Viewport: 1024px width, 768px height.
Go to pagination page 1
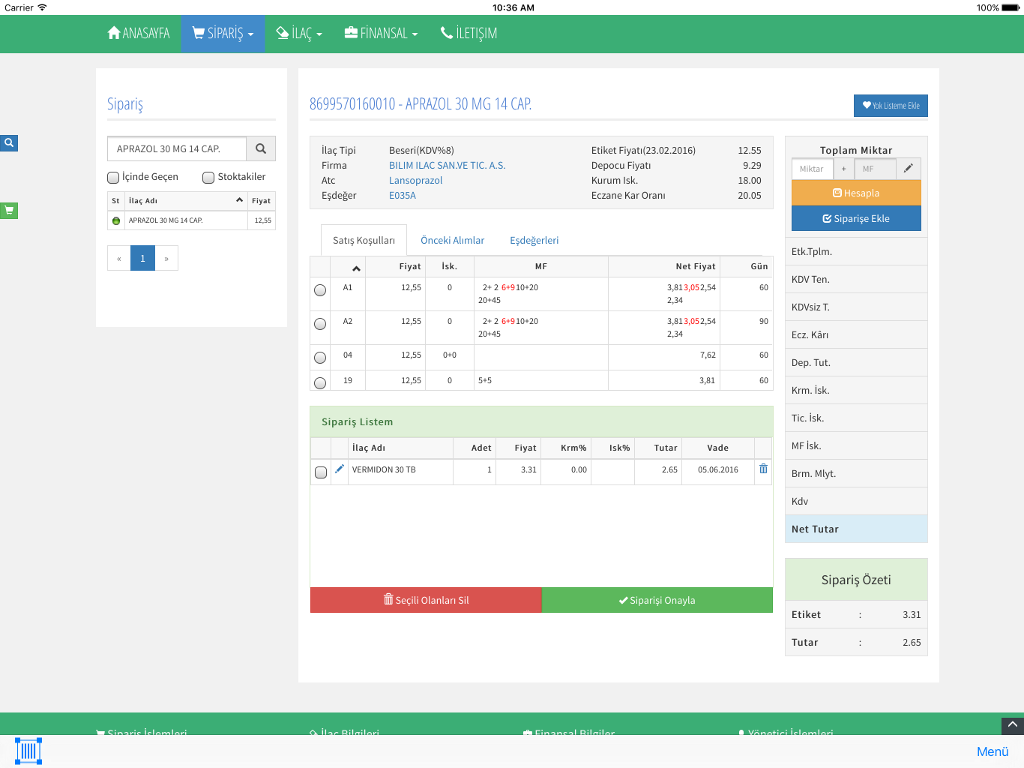coord(142,258)
